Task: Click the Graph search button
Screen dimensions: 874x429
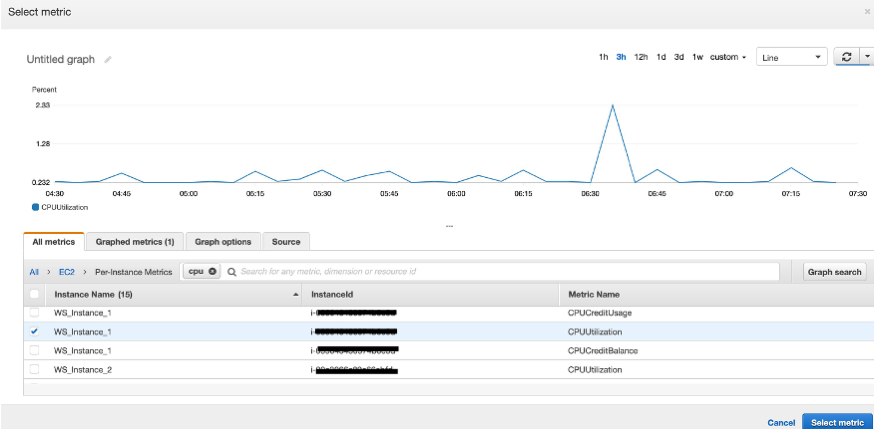Action: click(x=834, y=272)
